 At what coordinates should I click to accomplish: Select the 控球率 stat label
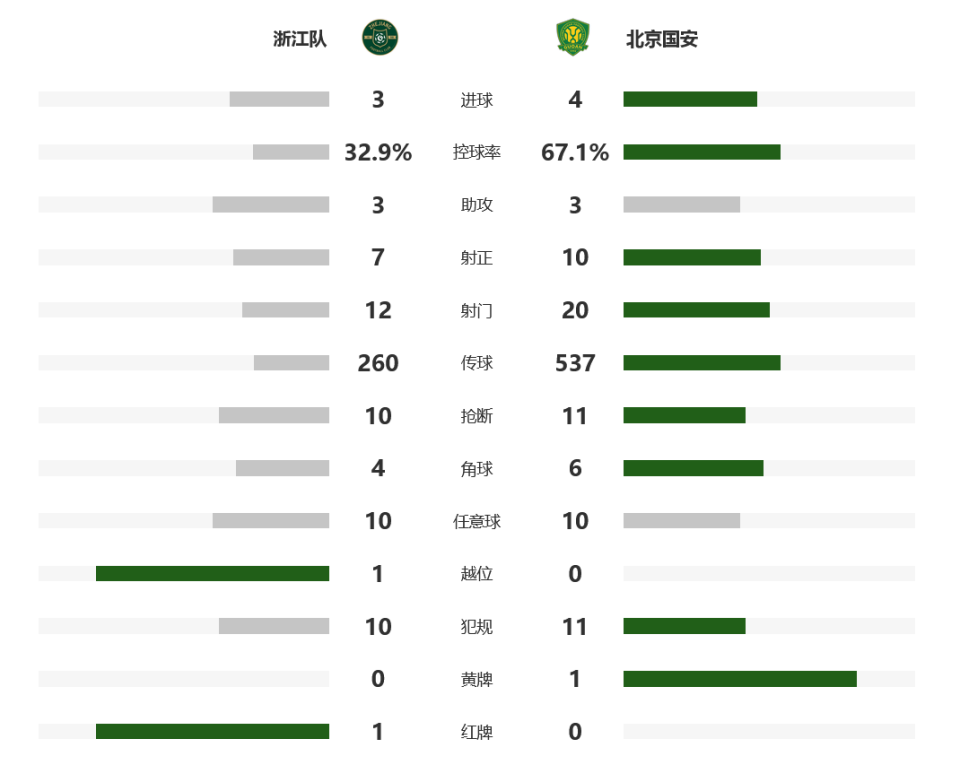point(476,152)
